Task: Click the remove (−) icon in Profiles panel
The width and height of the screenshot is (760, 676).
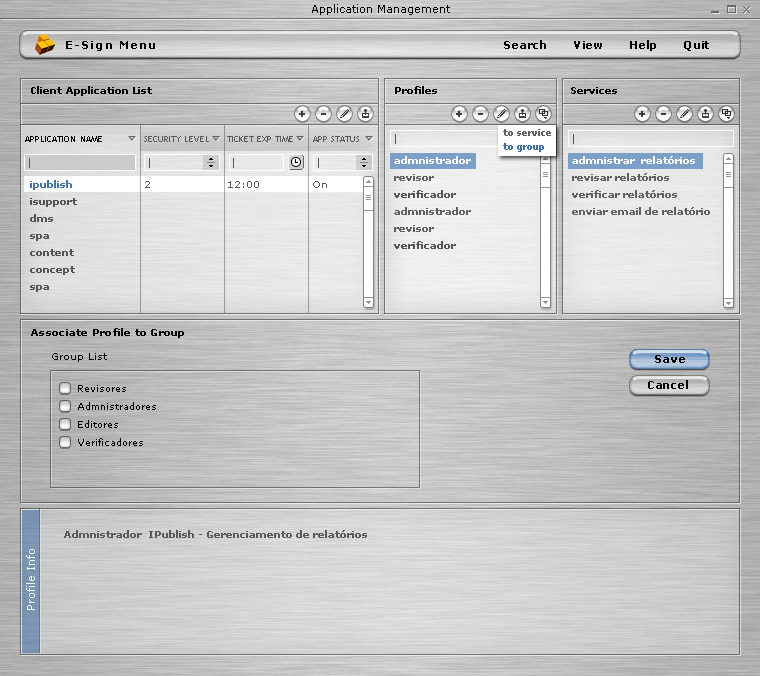Action: pos(480,114)
